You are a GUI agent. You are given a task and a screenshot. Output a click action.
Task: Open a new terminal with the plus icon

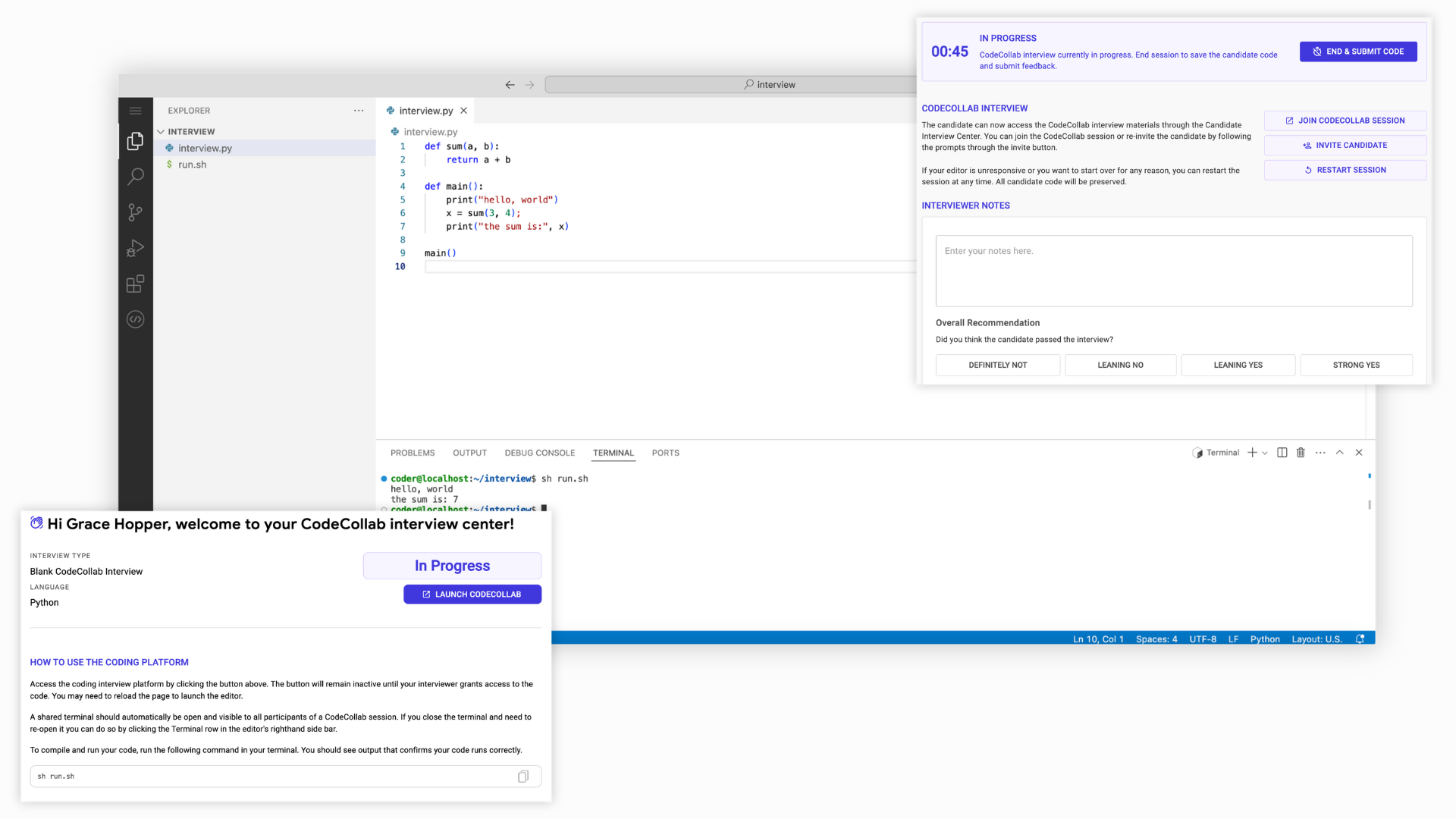[1253, 452]
